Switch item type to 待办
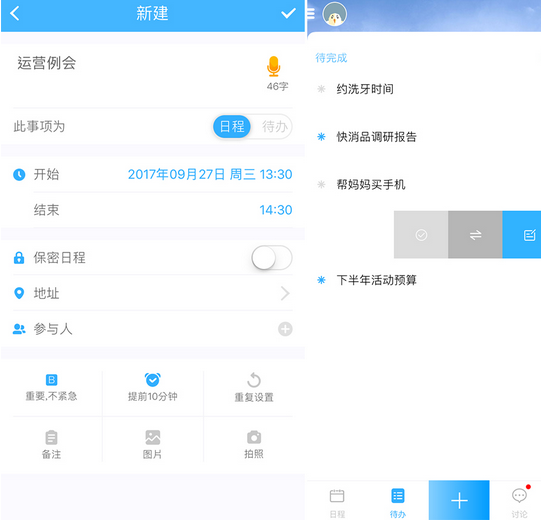Image resolution: width=541 pixels, height=521 pixels. pos(275,127)
